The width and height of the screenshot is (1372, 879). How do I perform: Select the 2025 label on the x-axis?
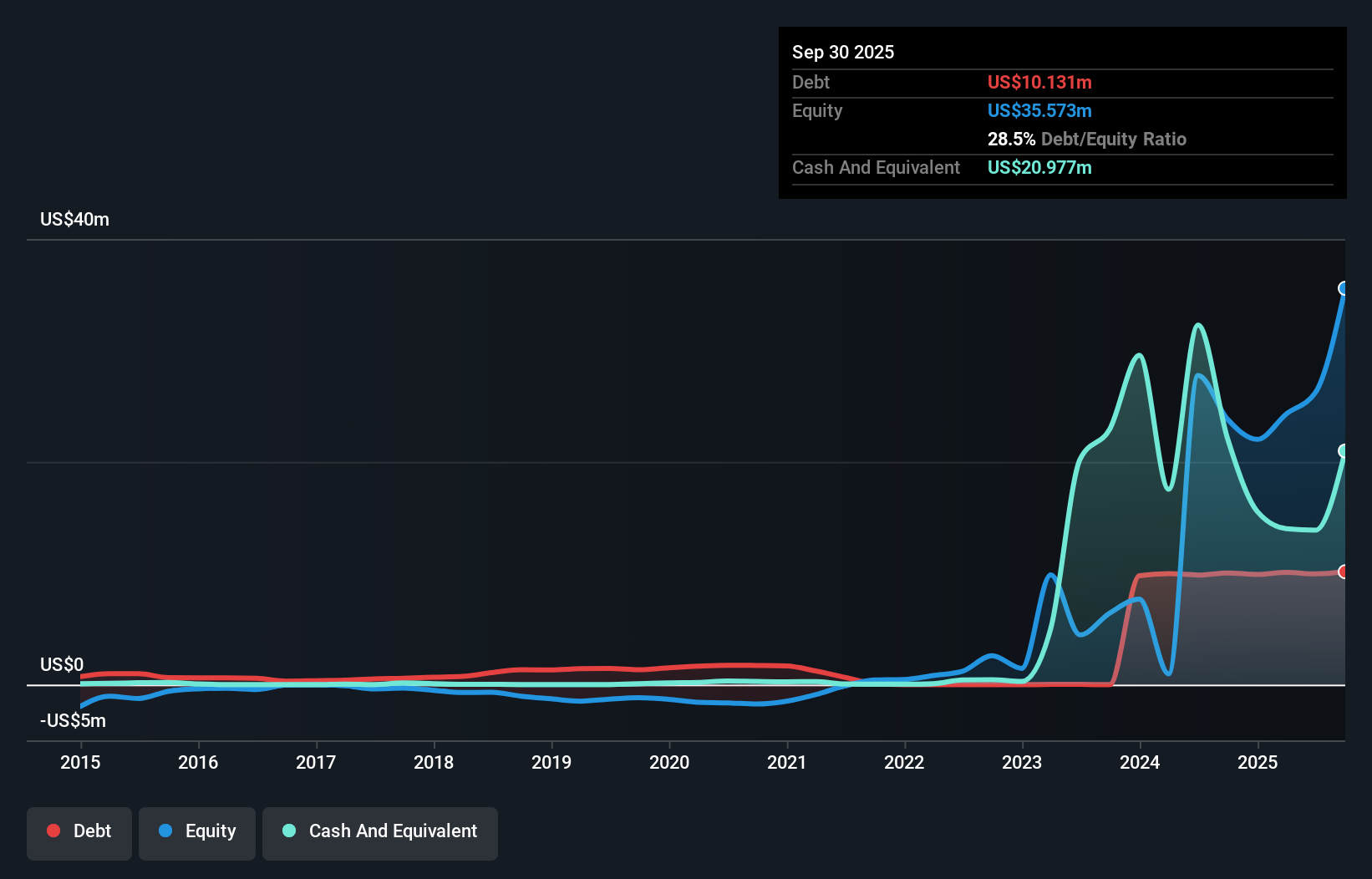1258,762
